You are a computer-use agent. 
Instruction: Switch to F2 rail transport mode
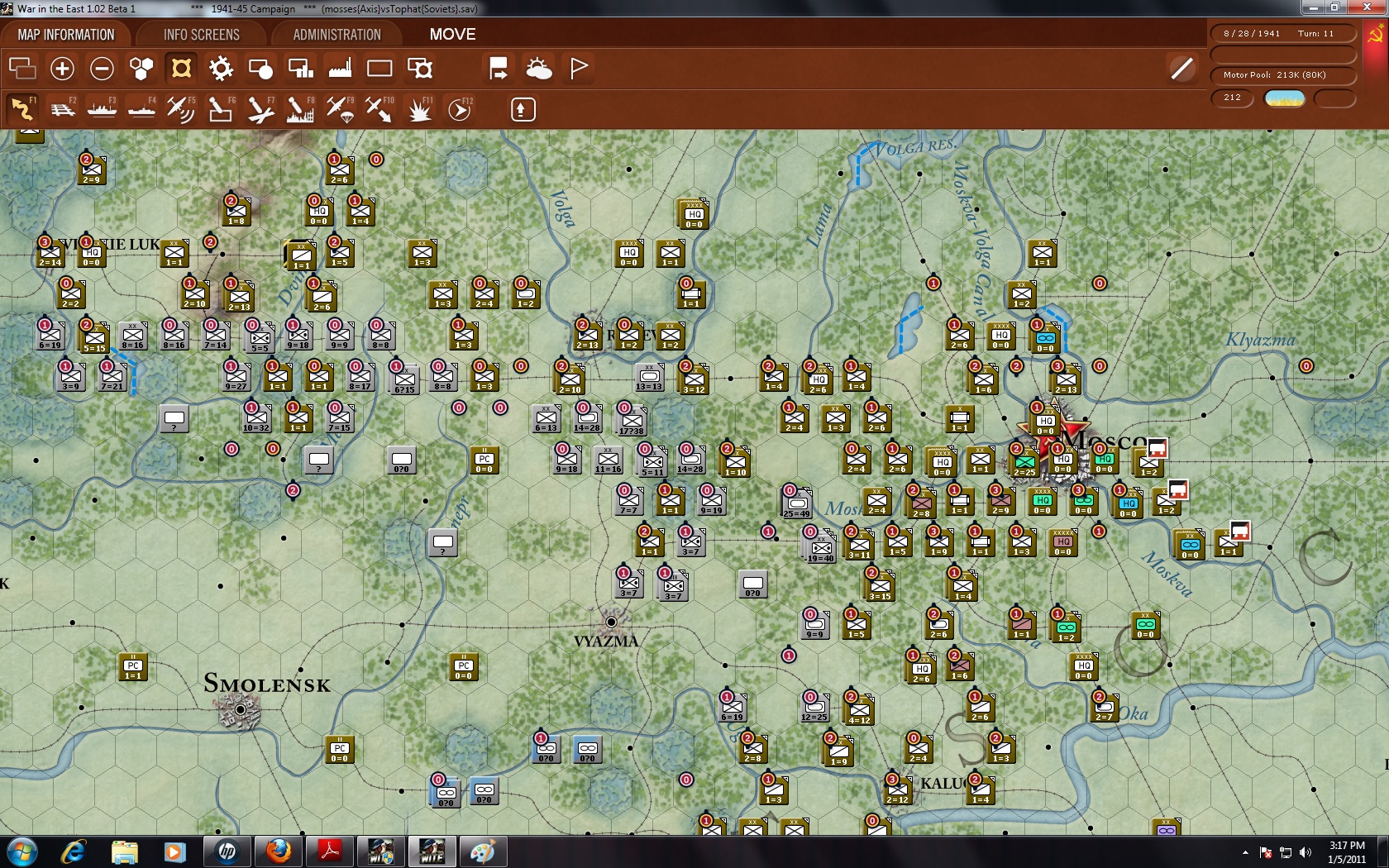(x=63, y=108)
